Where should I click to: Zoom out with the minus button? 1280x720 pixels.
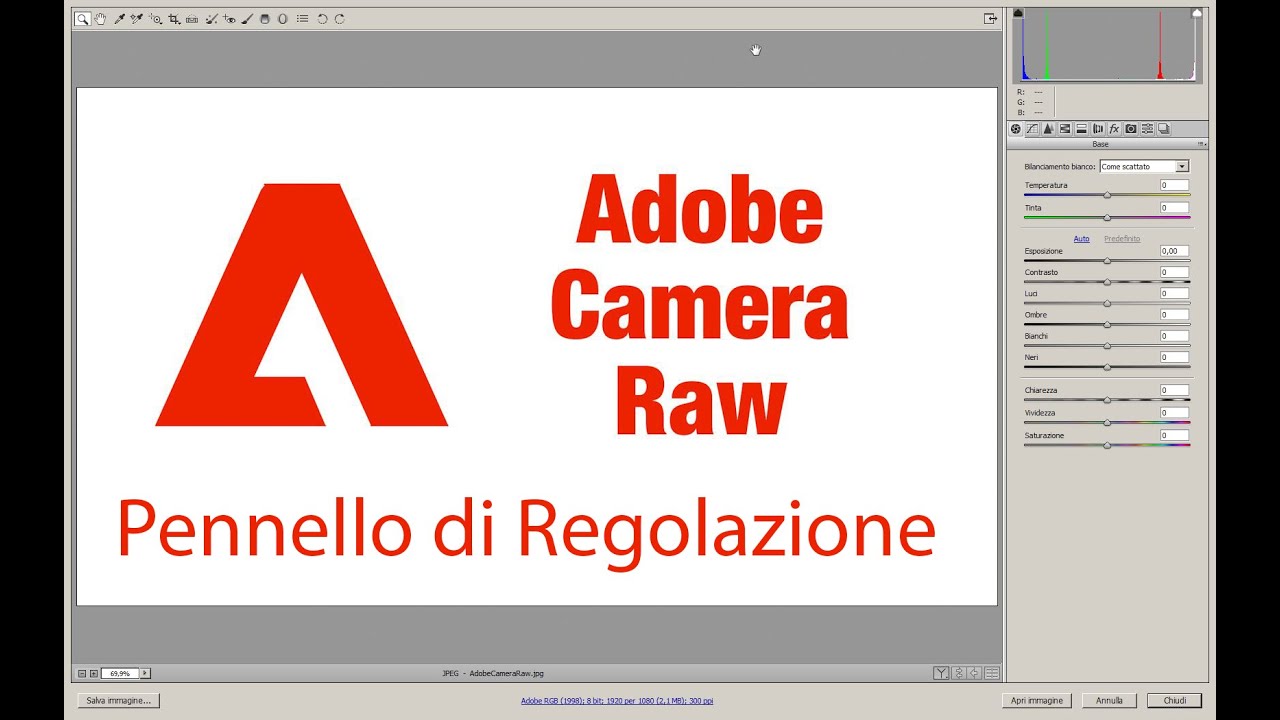tap(82, 673)
